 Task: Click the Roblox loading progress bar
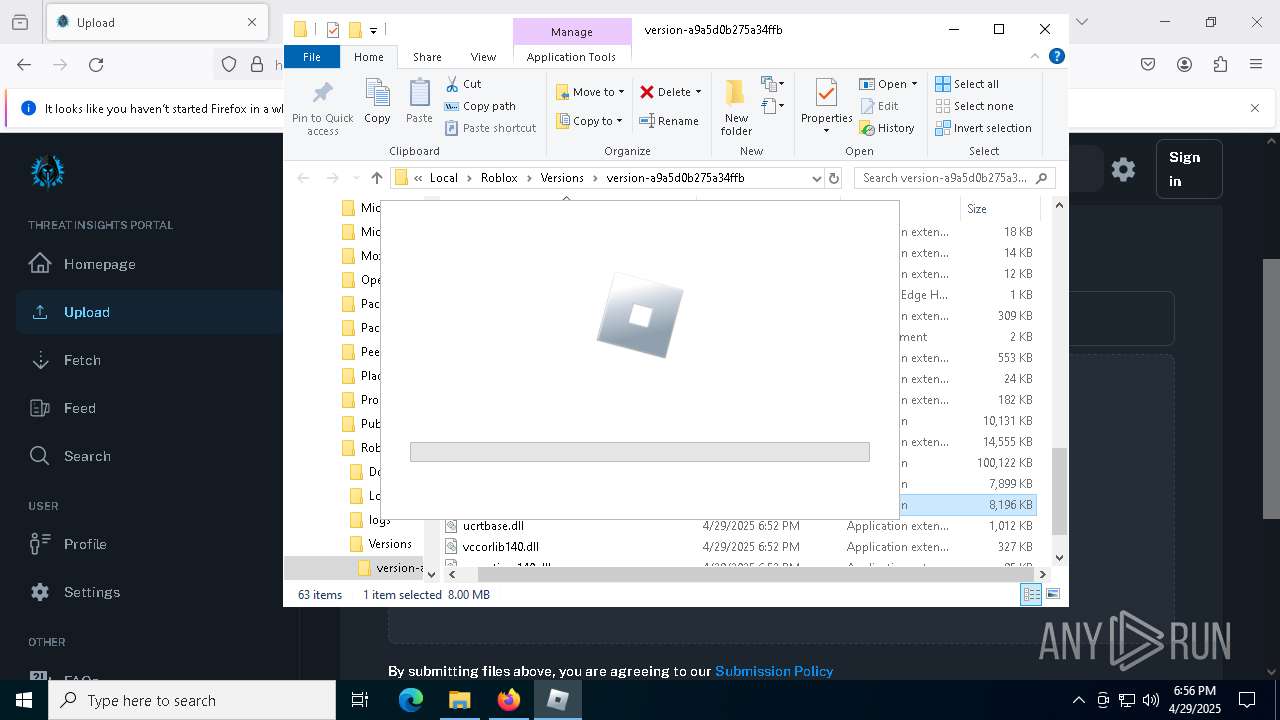tap(640, 452)
